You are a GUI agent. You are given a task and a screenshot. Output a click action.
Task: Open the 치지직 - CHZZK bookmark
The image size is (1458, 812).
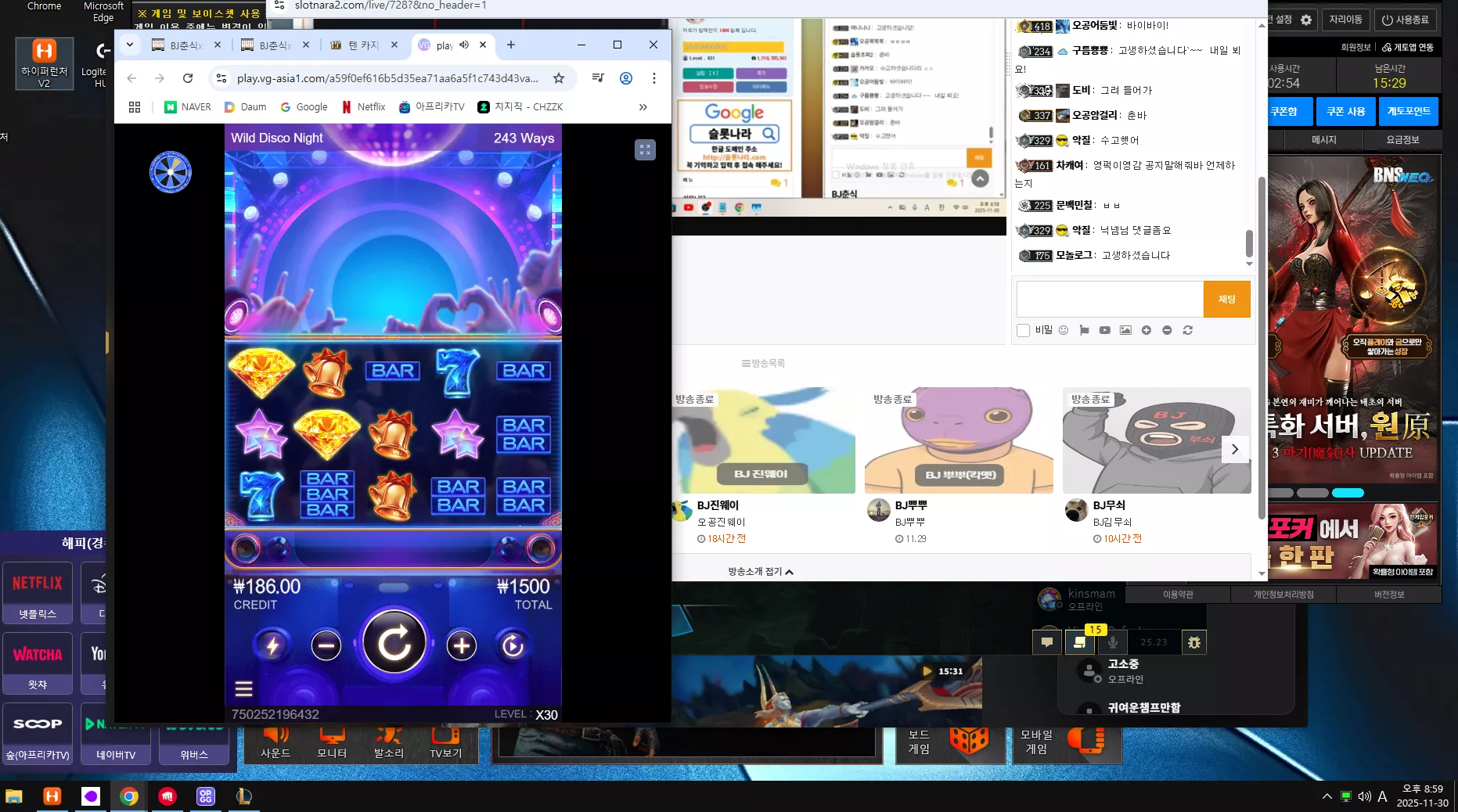click(520, 107)
